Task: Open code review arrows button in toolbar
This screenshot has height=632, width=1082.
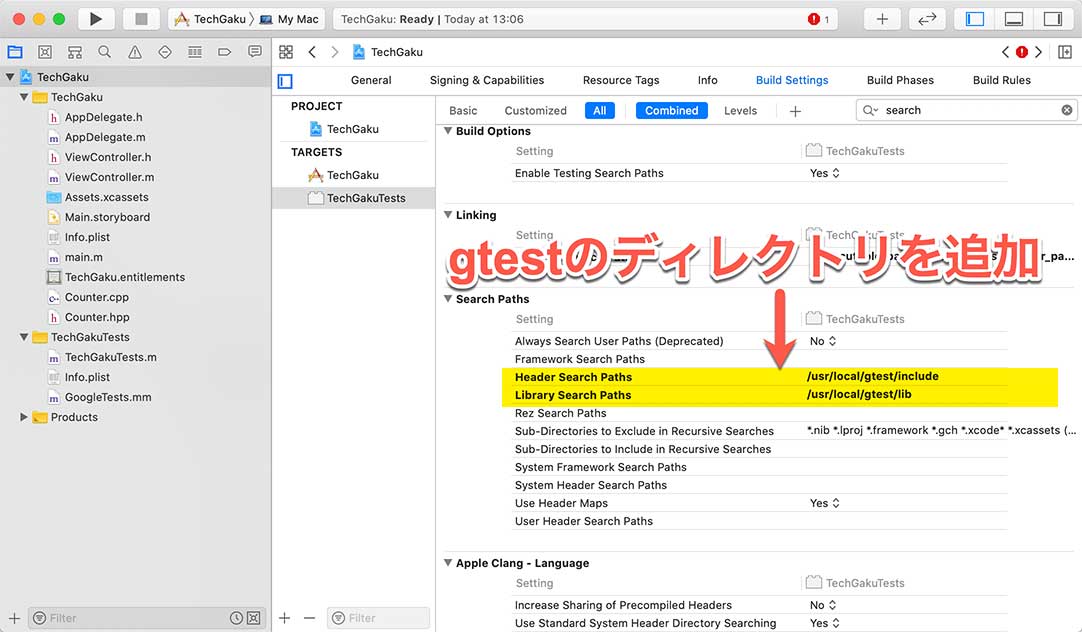Action: coord(927,19)
